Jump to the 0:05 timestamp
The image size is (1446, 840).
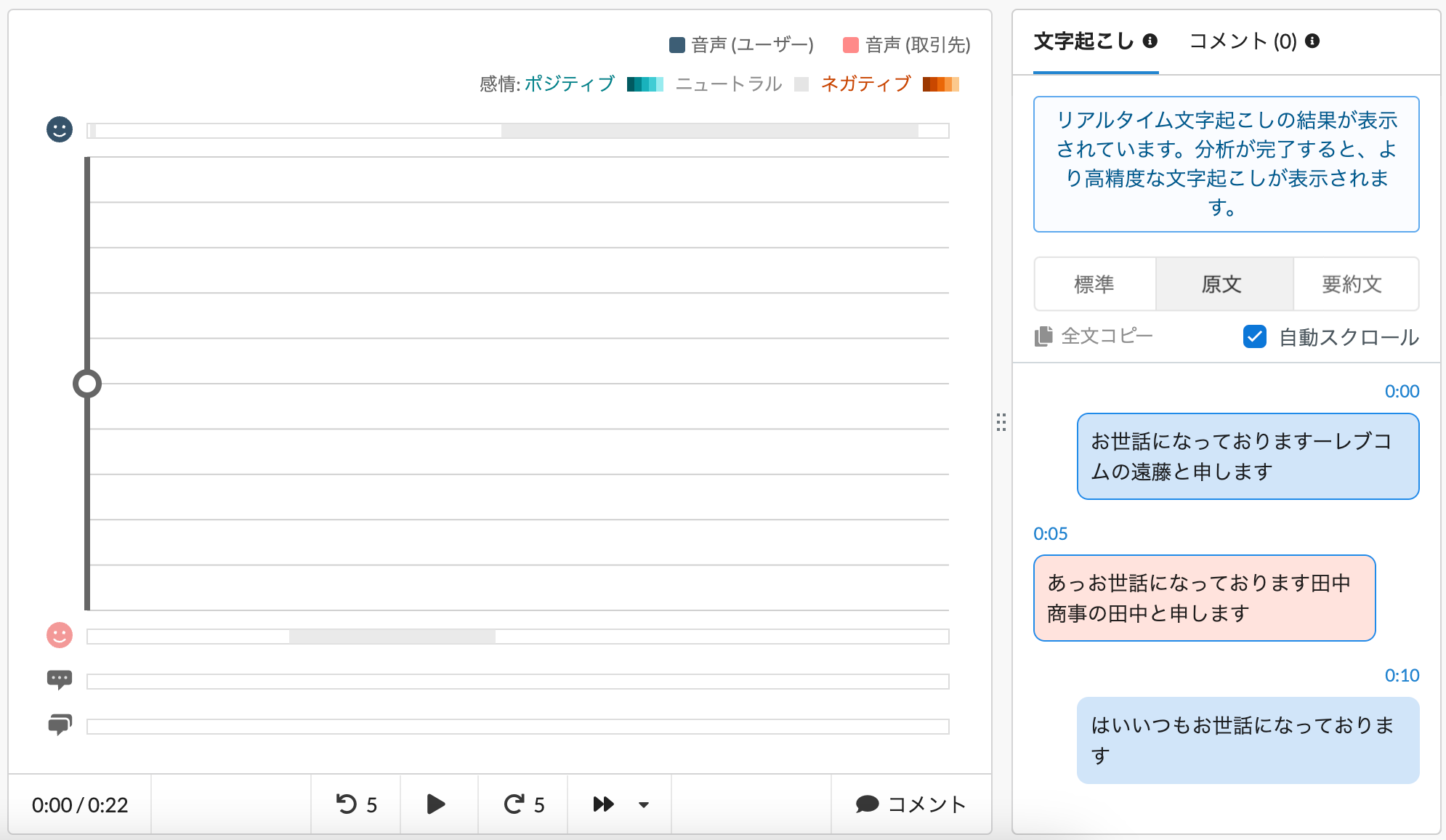[1051, 533]
